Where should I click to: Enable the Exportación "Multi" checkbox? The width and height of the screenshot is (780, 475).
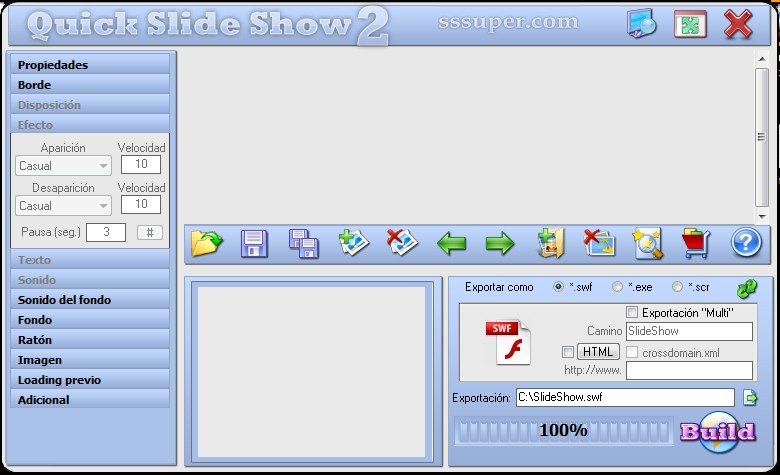pyautogui.click(x=632, y=312)
